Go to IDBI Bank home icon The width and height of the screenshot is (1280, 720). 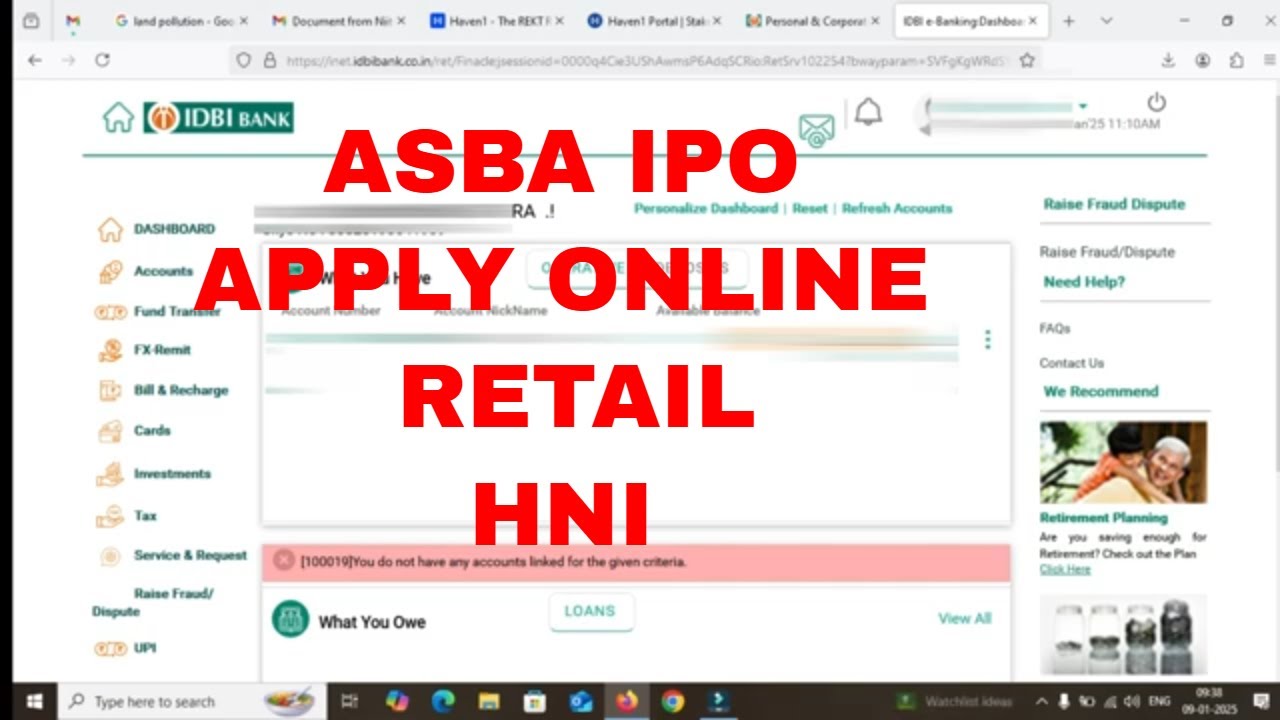coord(118,118)
